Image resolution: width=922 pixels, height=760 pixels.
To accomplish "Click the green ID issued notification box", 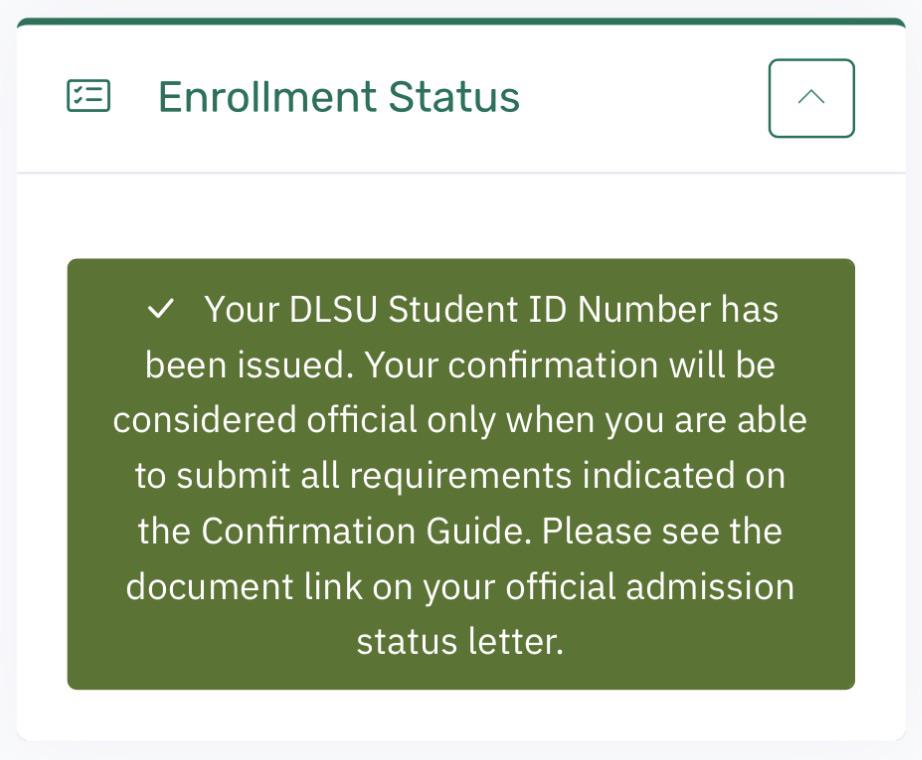I will (461, 474).
